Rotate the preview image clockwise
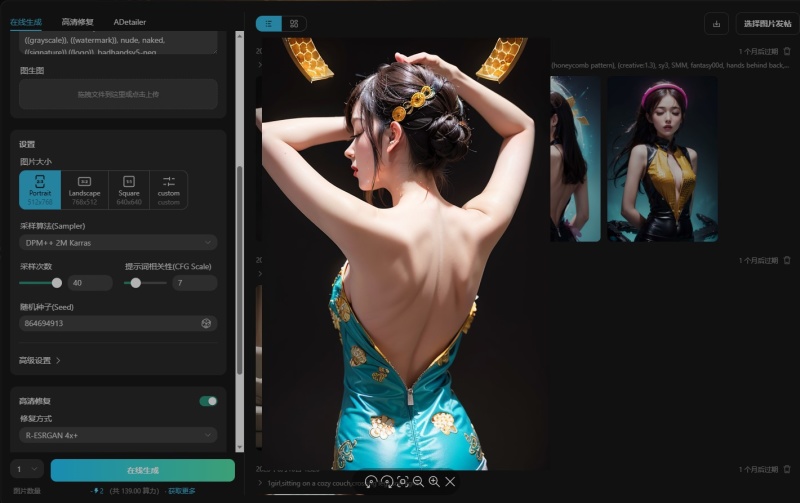800x503 pixels. (x=387, y=482)
